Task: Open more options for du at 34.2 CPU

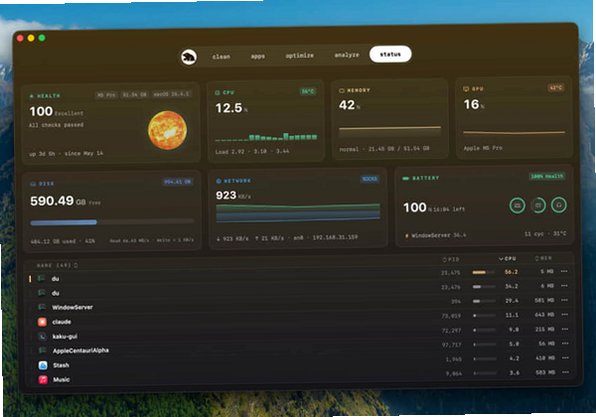Action: 564,285
